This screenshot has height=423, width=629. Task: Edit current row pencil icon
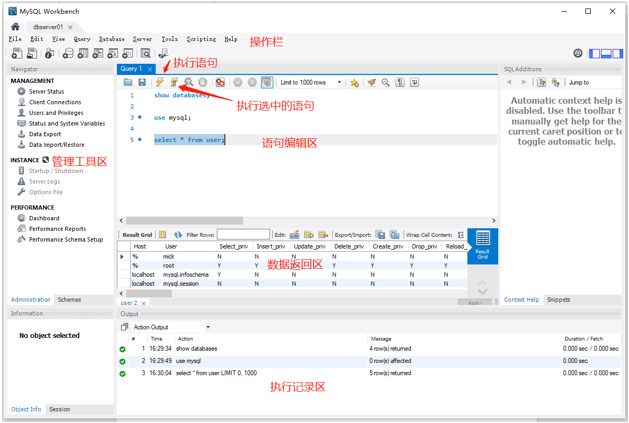point(294,234)
